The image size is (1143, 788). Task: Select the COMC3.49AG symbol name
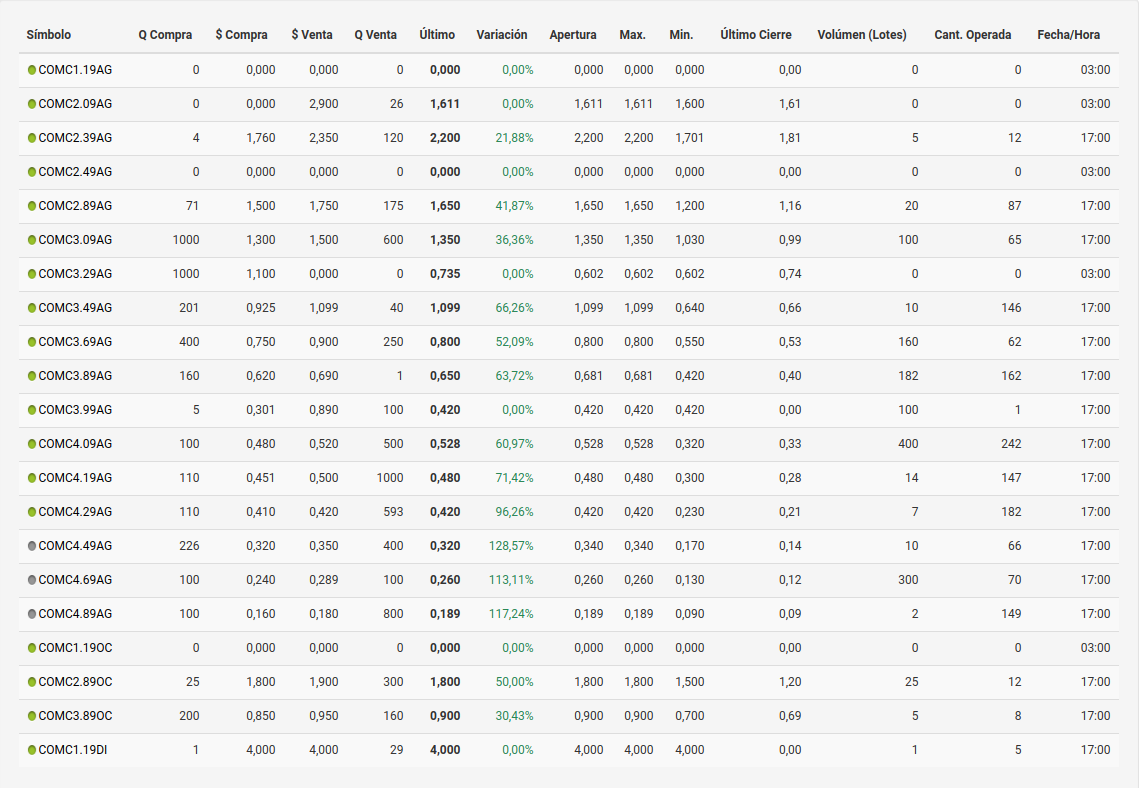(75, 308)
